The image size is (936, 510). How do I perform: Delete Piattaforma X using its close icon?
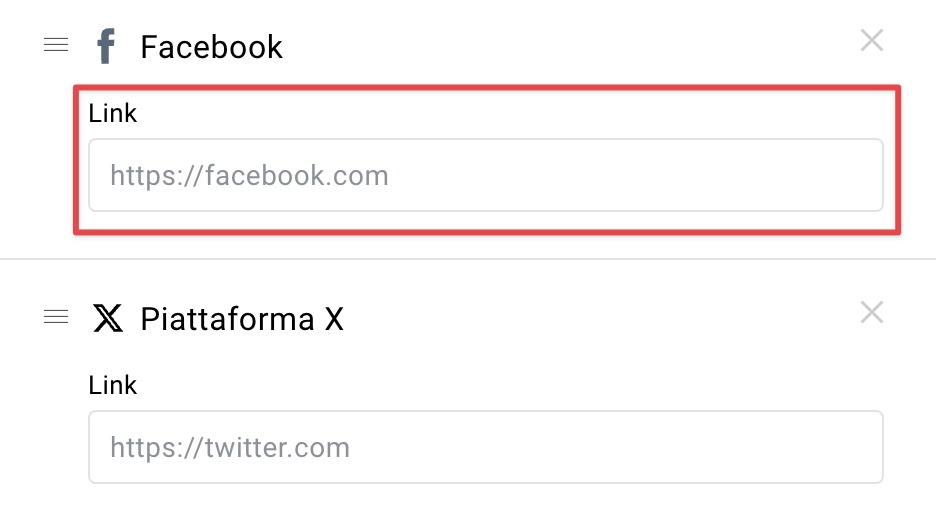tap(872, 312)
